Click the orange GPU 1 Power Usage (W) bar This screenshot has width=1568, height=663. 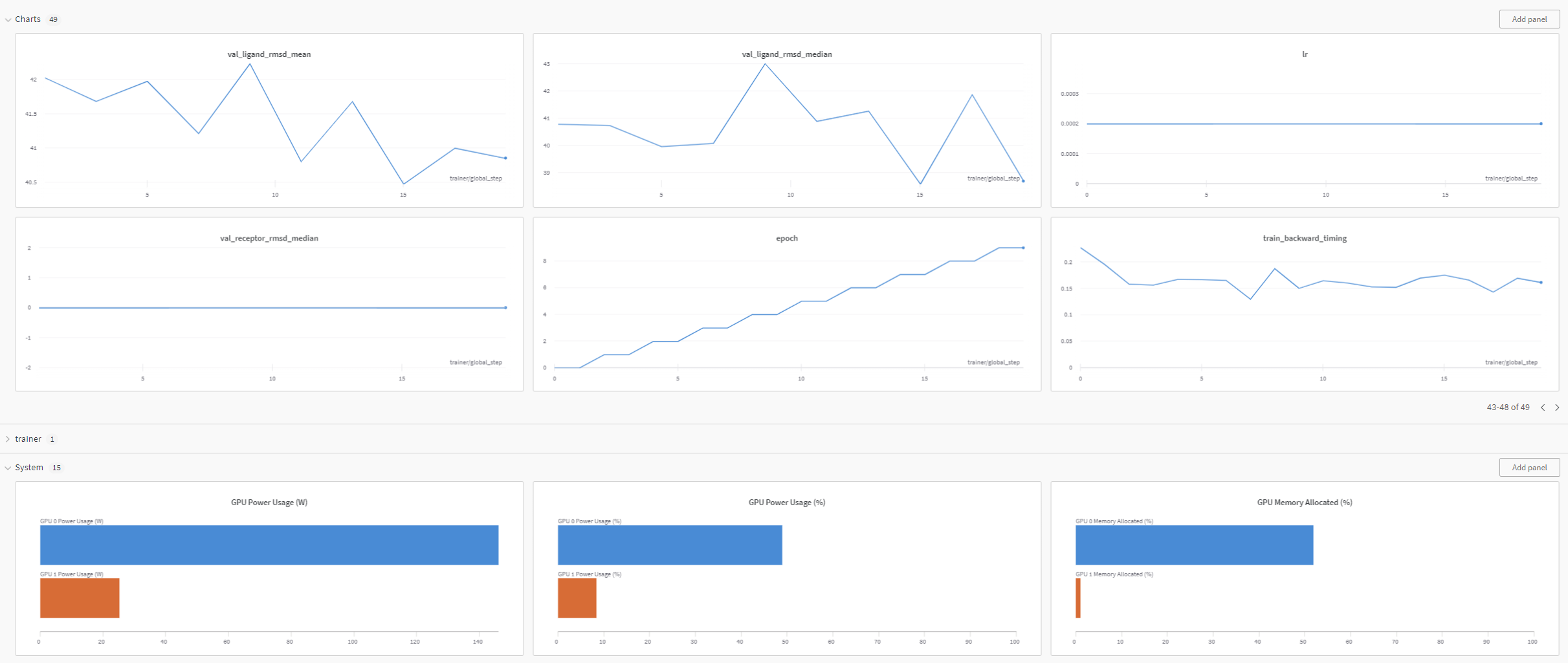[x=80, y=598]
